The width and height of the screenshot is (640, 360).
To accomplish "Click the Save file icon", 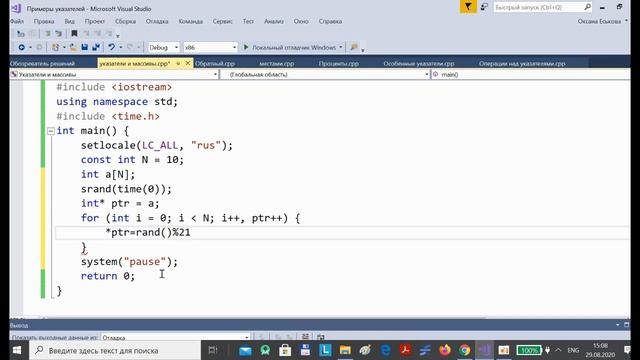I will [x=84, y=47].
